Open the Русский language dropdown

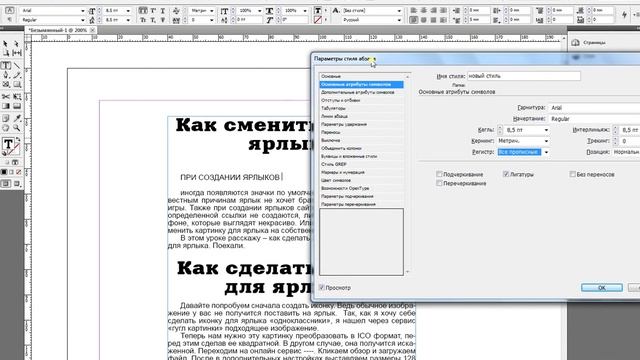pyautogui.click(x=399, y=20)
